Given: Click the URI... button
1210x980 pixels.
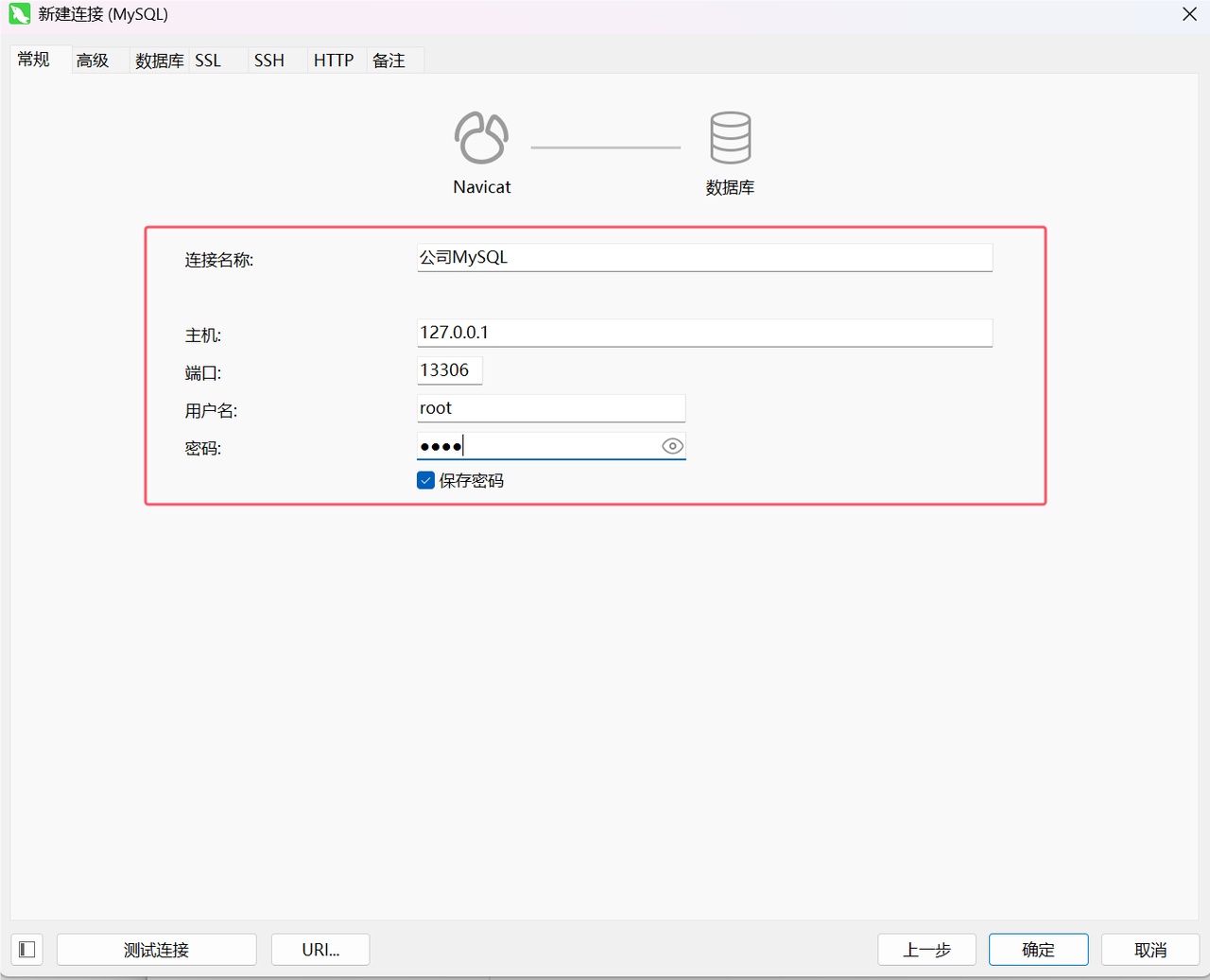Looking at the screenshot, I should pyautogui.click(x=320, y=950).
